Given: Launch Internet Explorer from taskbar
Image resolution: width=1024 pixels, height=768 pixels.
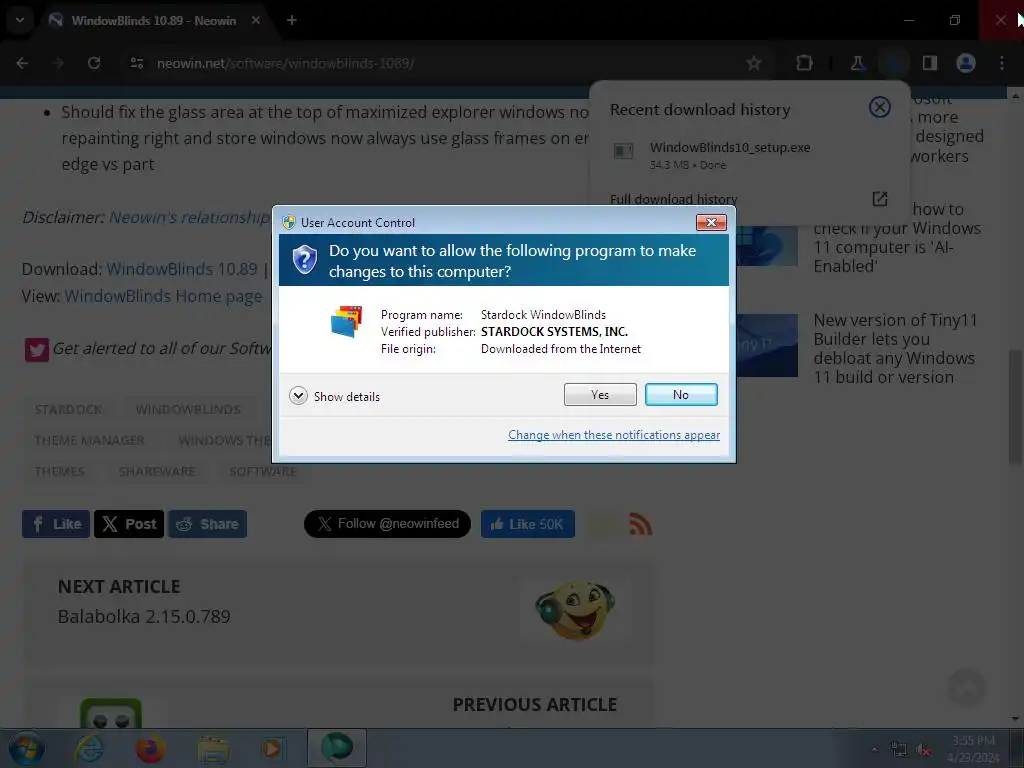Looking at the screenshot, I should pos(89,748).
